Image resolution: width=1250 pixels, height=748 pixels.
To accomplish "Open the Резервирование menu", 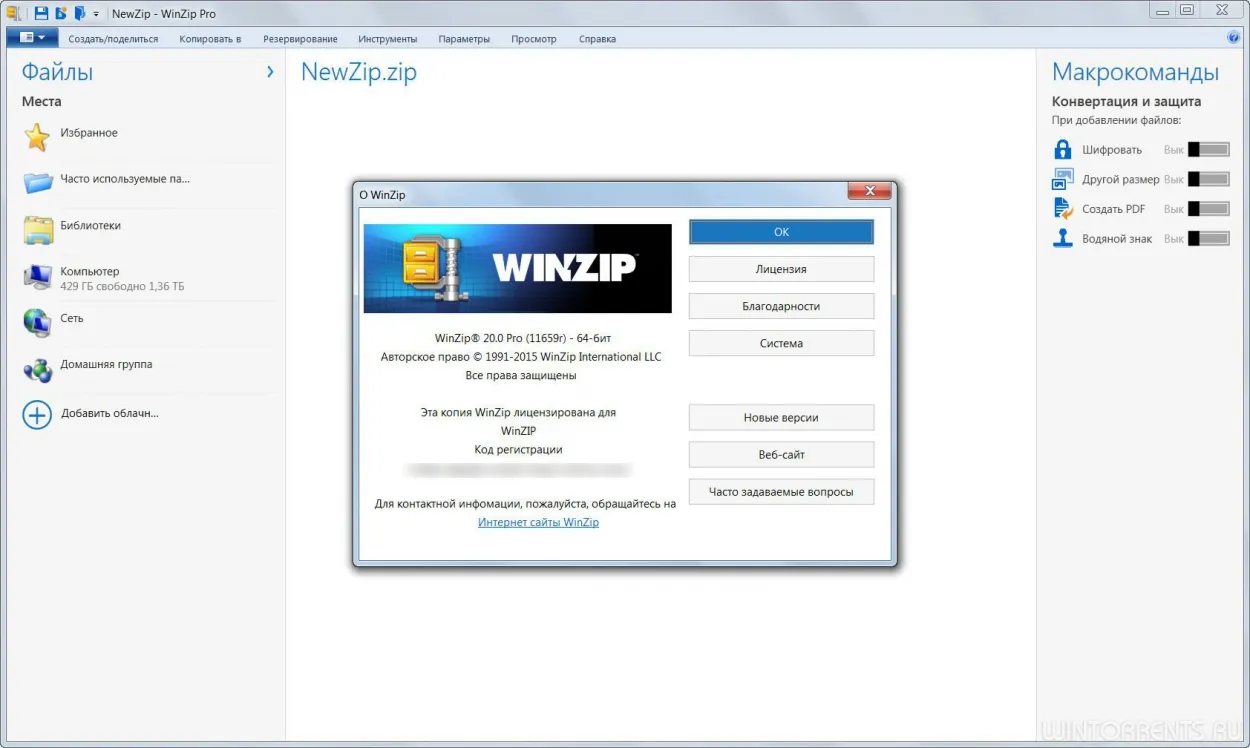I will tap(300, 39).
